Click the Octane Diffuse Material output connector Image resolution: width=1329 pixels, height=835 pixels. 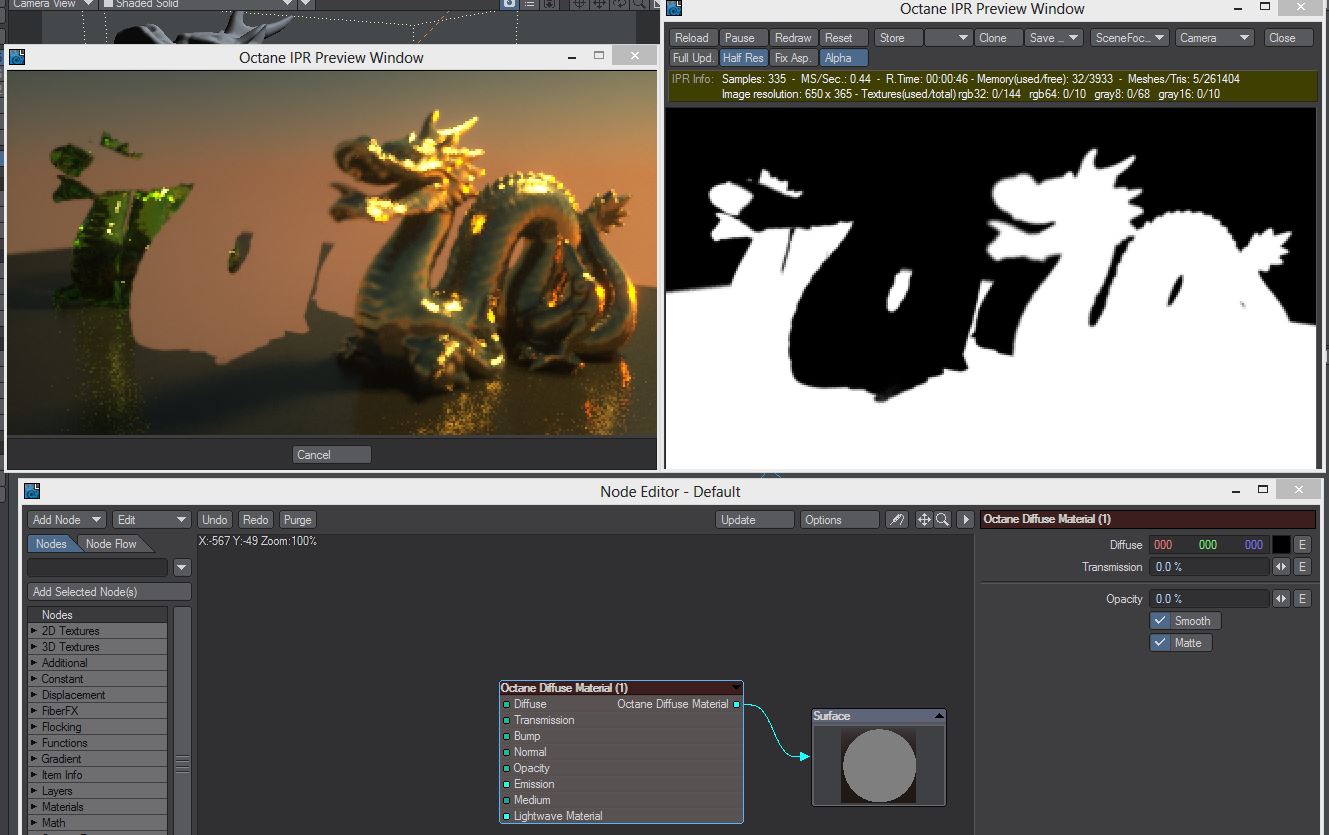pyautogui.click(x=737, y=704)
